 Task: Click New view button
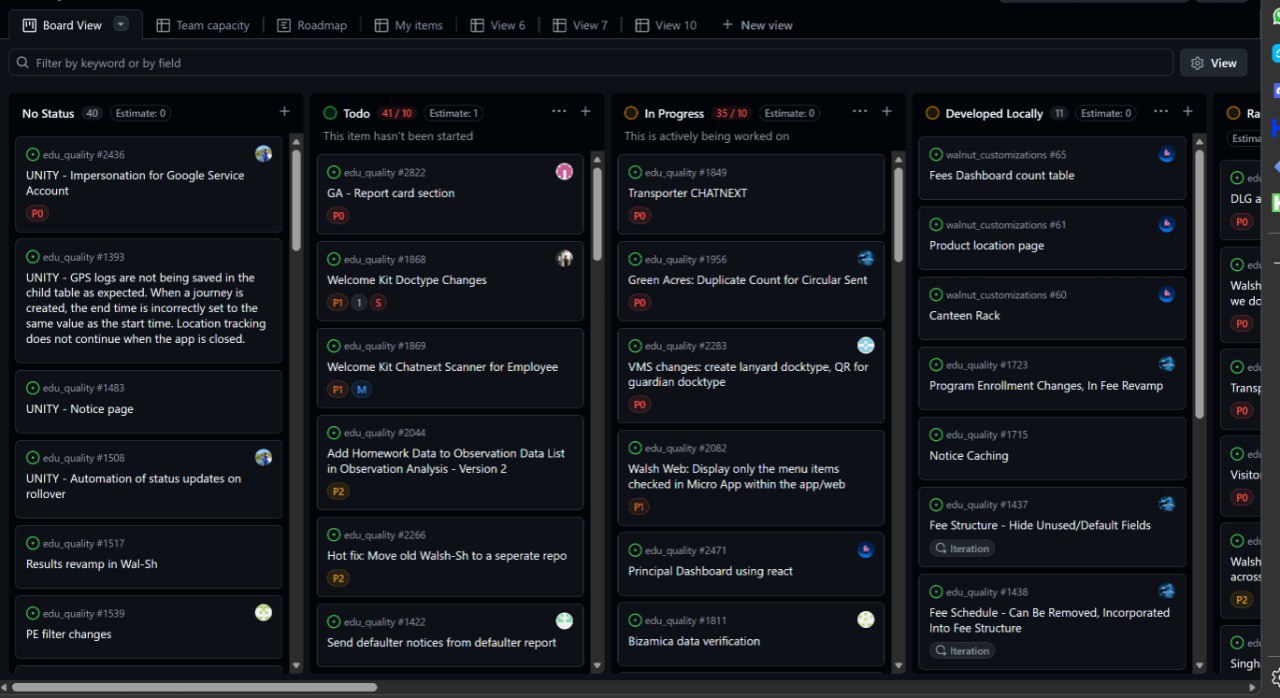pyautogui.click(x=757, y=25)
